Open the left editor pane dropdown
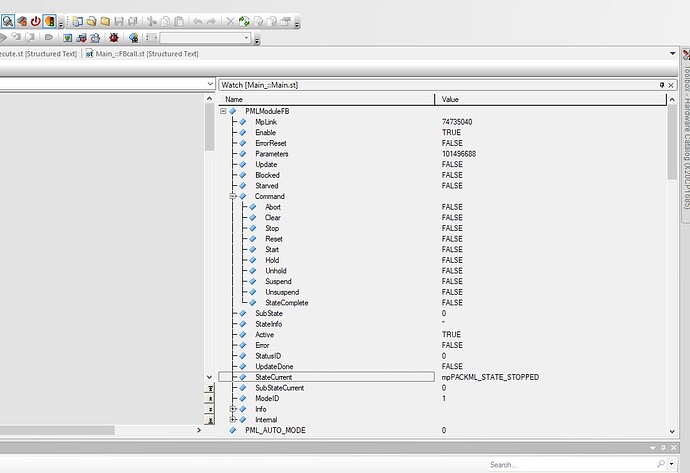 click(x=210, y=84)
